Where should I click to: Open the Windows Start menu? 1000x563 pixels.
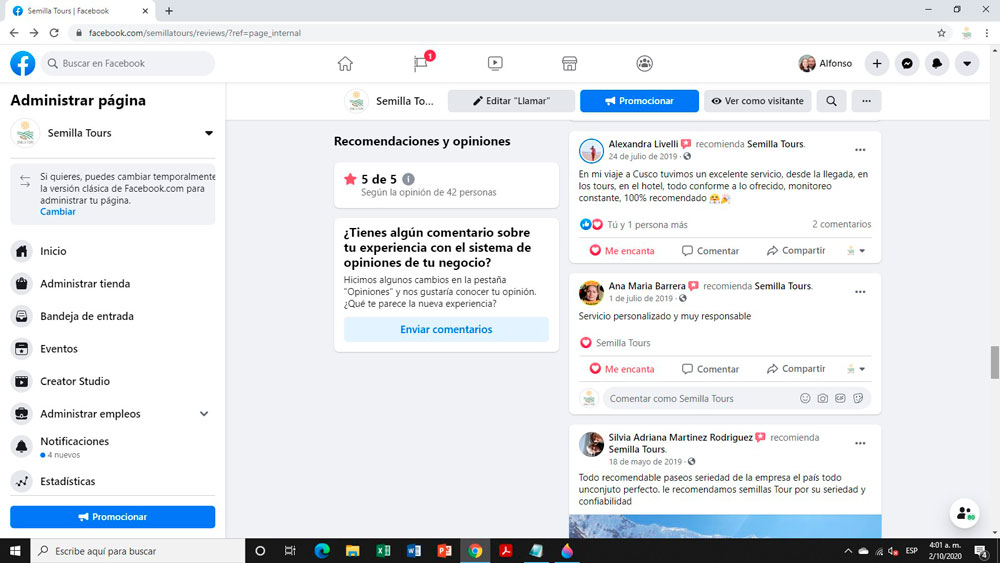[x=15, y=551]
